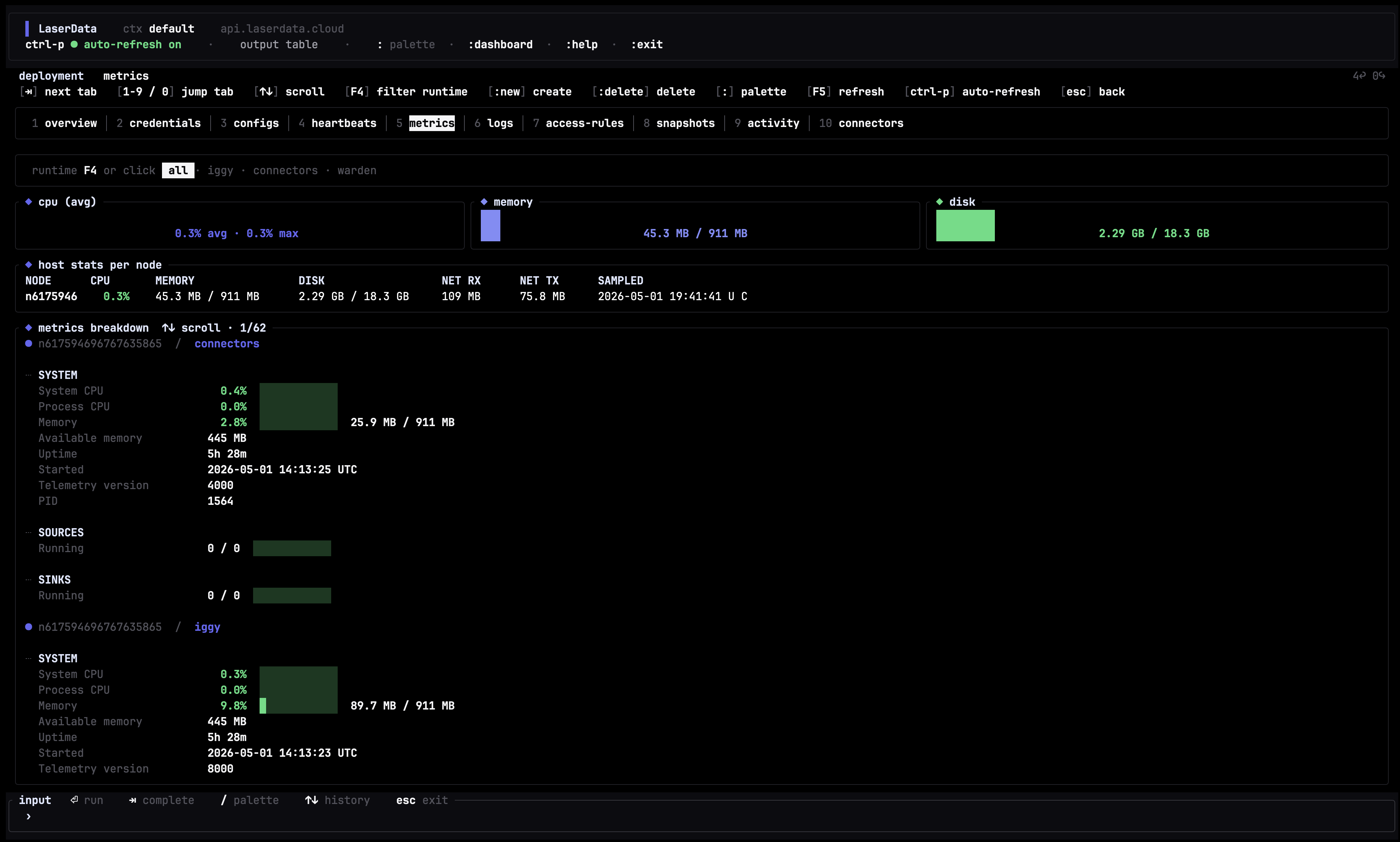Click the NET RX 109 MB value
The width and height of the screenshot is (1400, 842).
coord(461,296)
